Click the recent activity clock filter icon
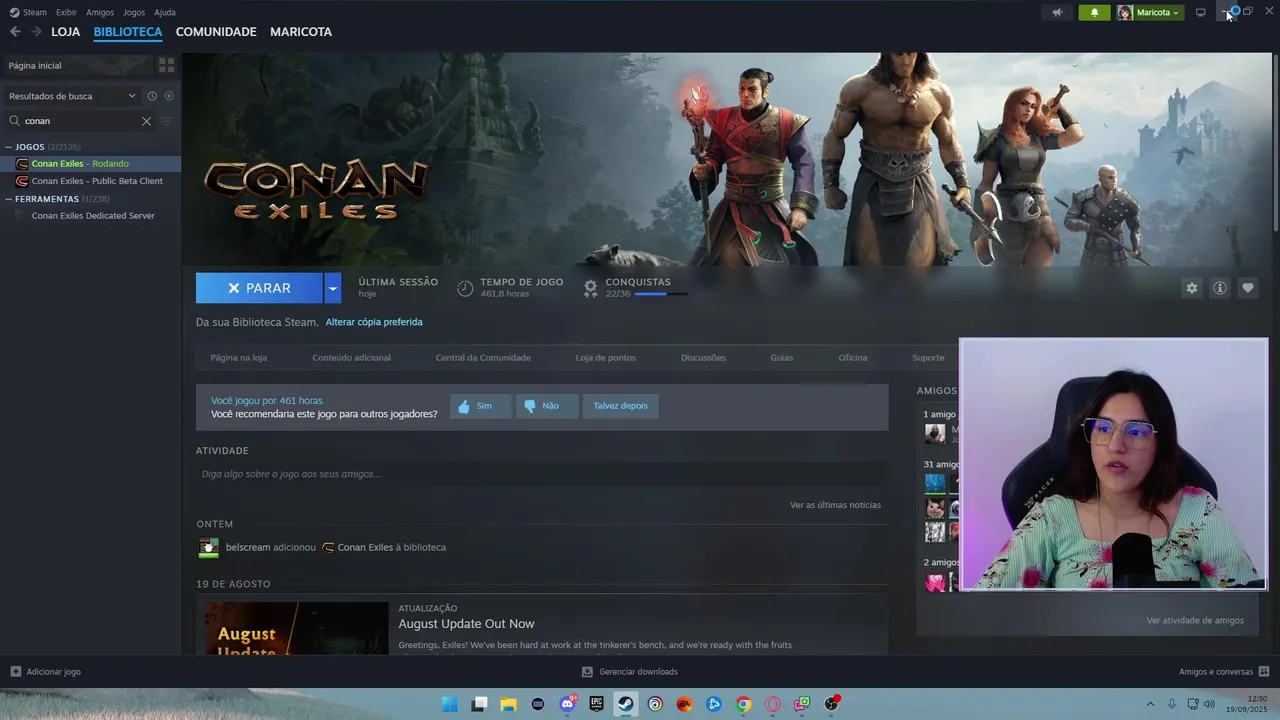The image size is (1280, 720). pyautogui.click(x=152, y=96)
